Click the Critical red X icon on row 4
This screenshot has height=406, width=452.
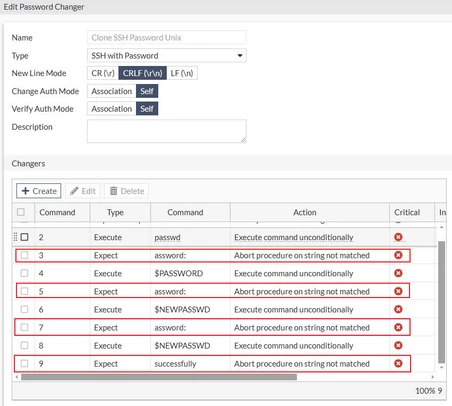[x=398, y=273]
